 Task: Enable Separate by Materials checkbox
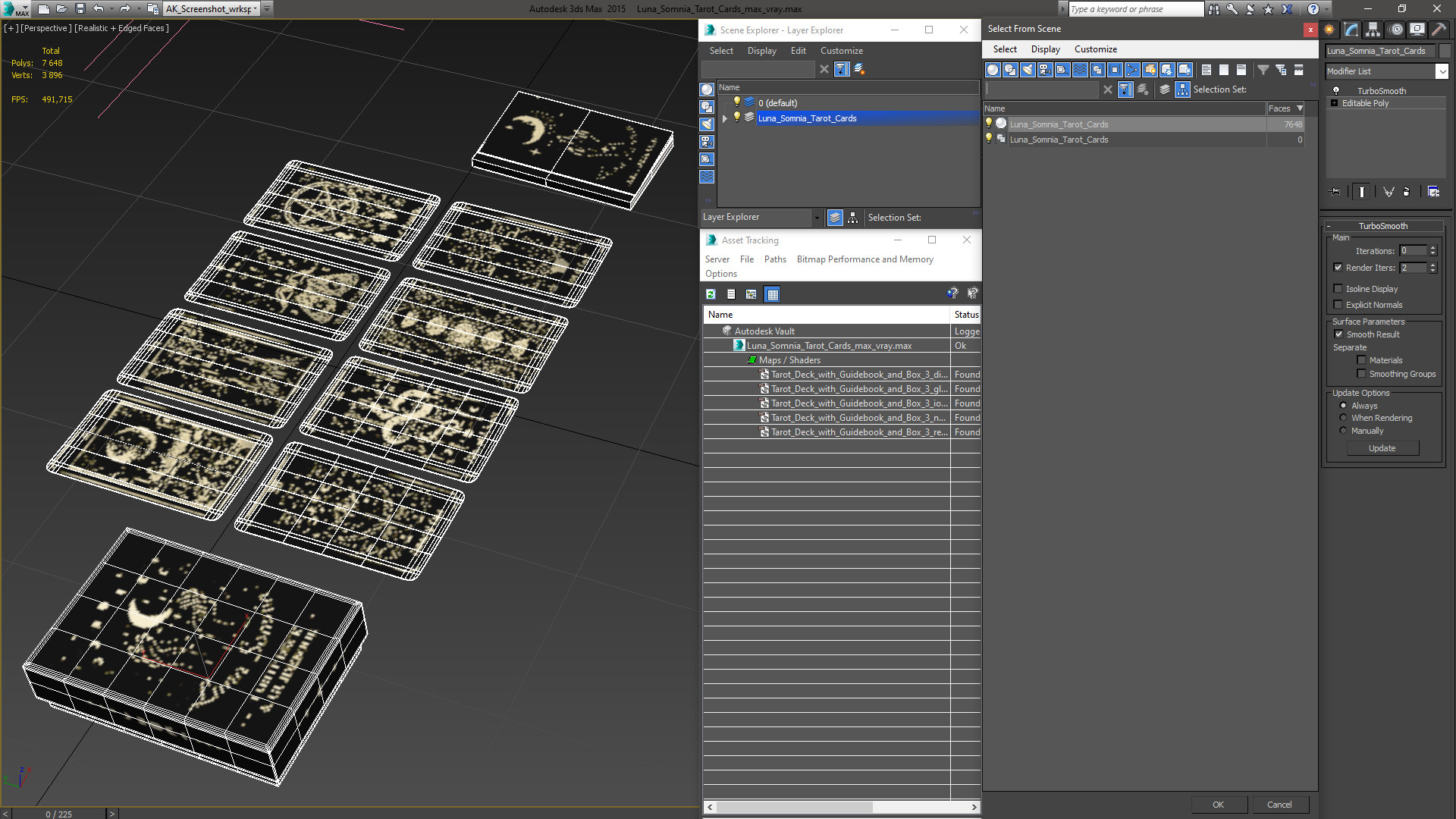pos(1361,360)
